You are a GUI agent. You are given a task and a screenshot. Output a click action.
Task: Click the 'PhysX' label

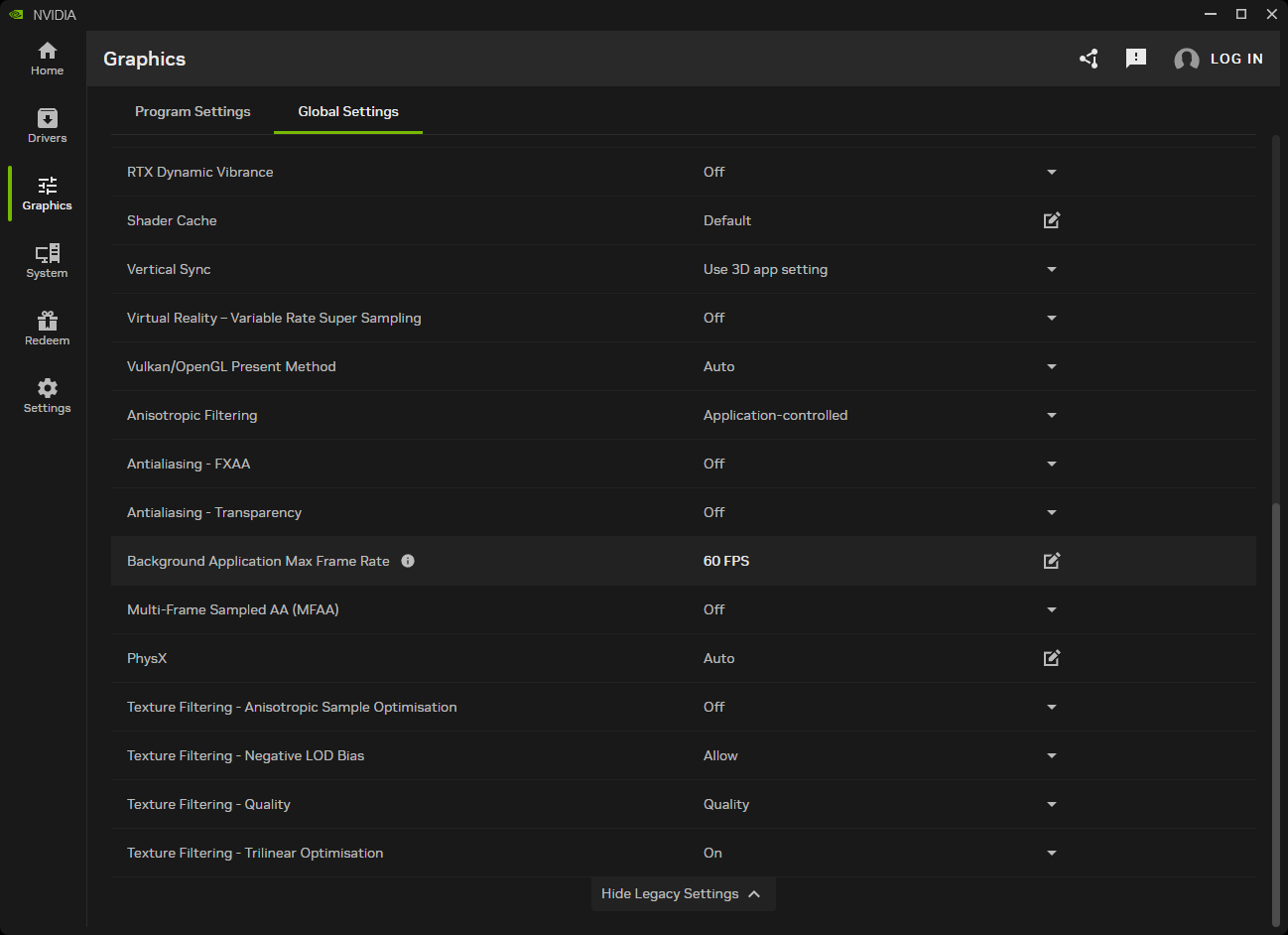pyautogui.click(x=147, y=658)
